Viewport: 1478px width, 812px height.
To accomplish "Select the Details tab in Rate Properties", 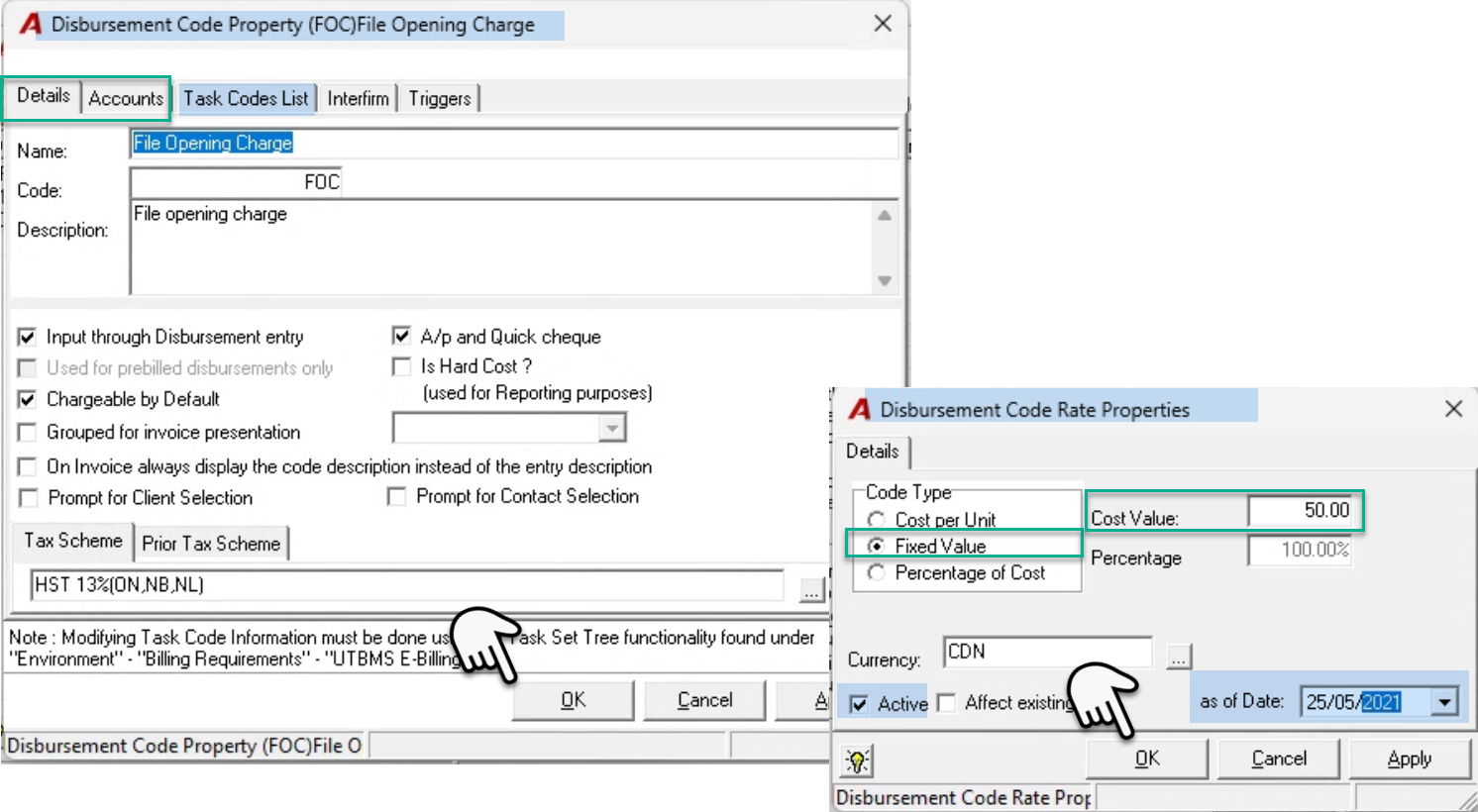I will pyautogui.click(x=873, y=452).
